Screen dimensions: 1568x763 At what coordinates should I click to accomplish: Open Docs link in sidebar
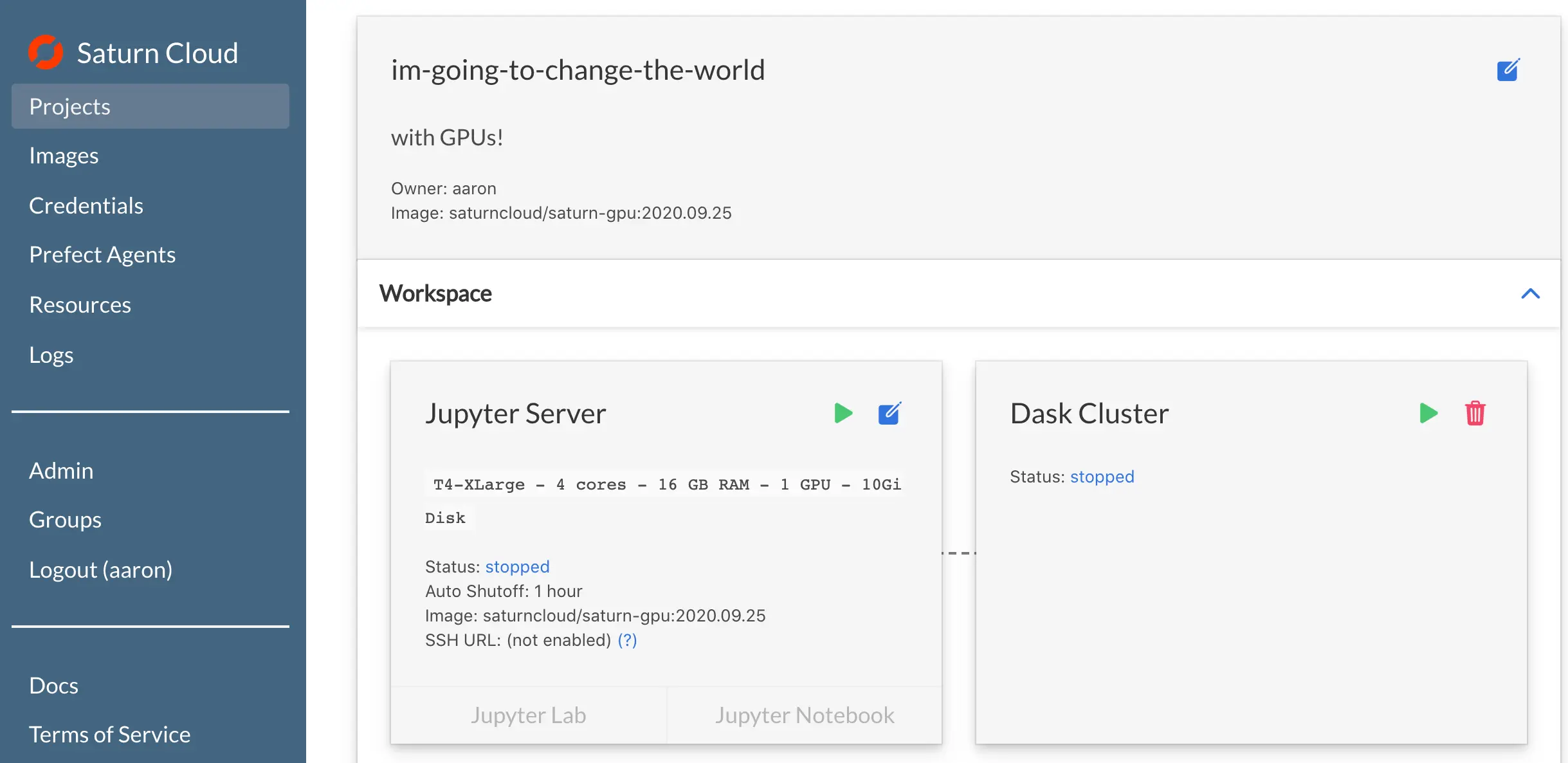tap(53, 686)
